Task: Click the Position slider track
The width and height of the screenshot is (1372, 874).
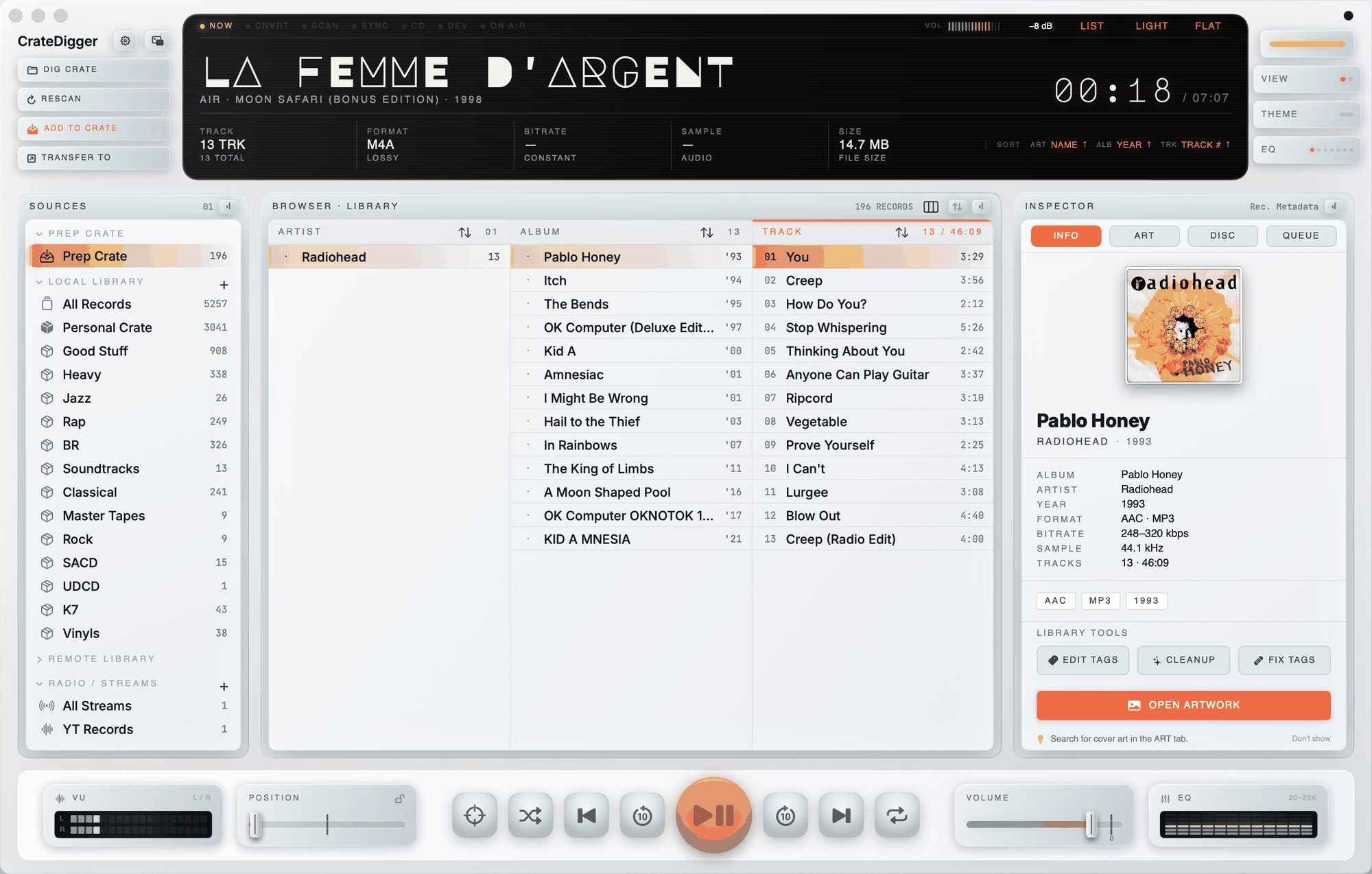Action: 327,825
